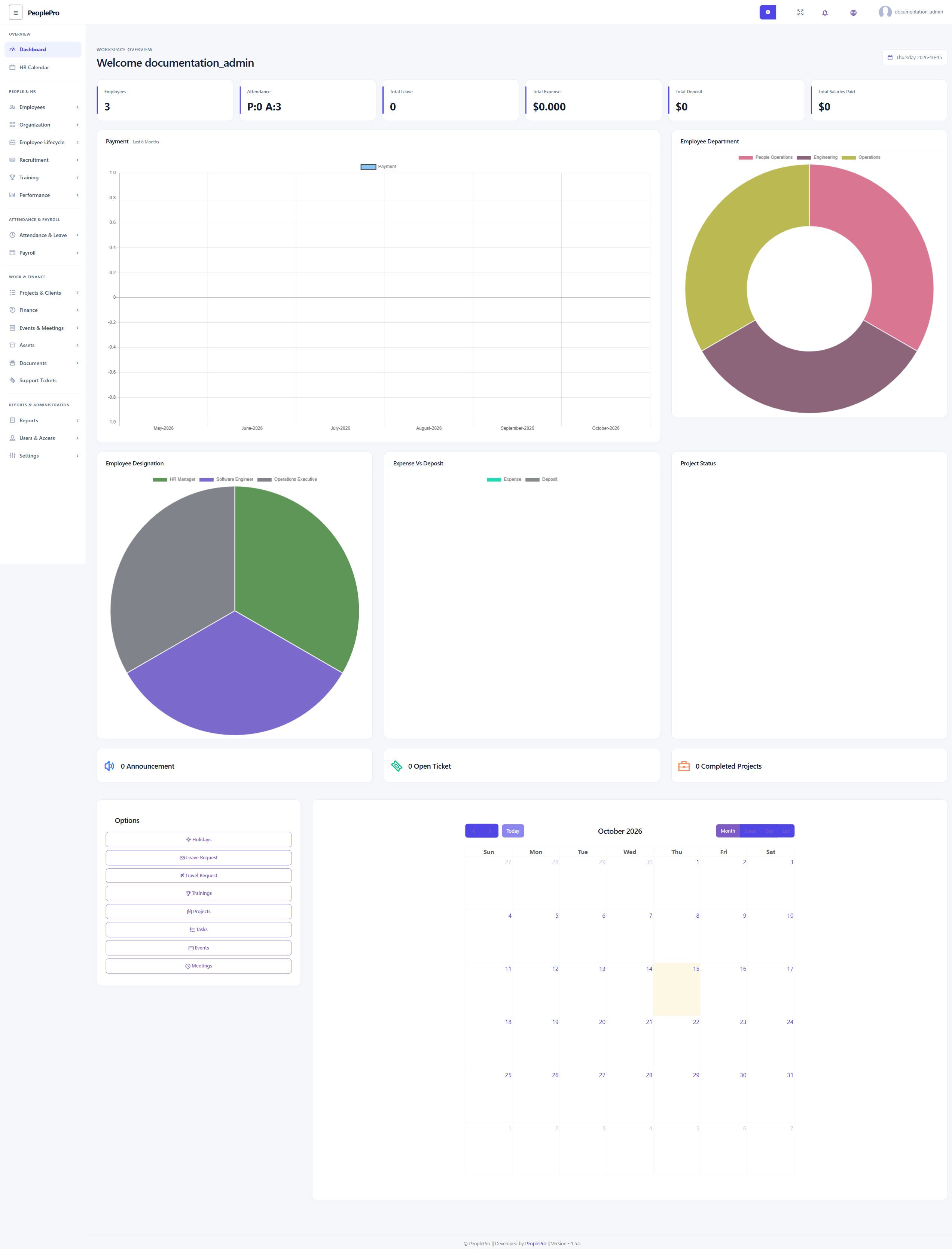Click the Performance bar-chart icon in sidebar
The width and height of the screenshot is (952, 1249).
[x=12, y=195]
